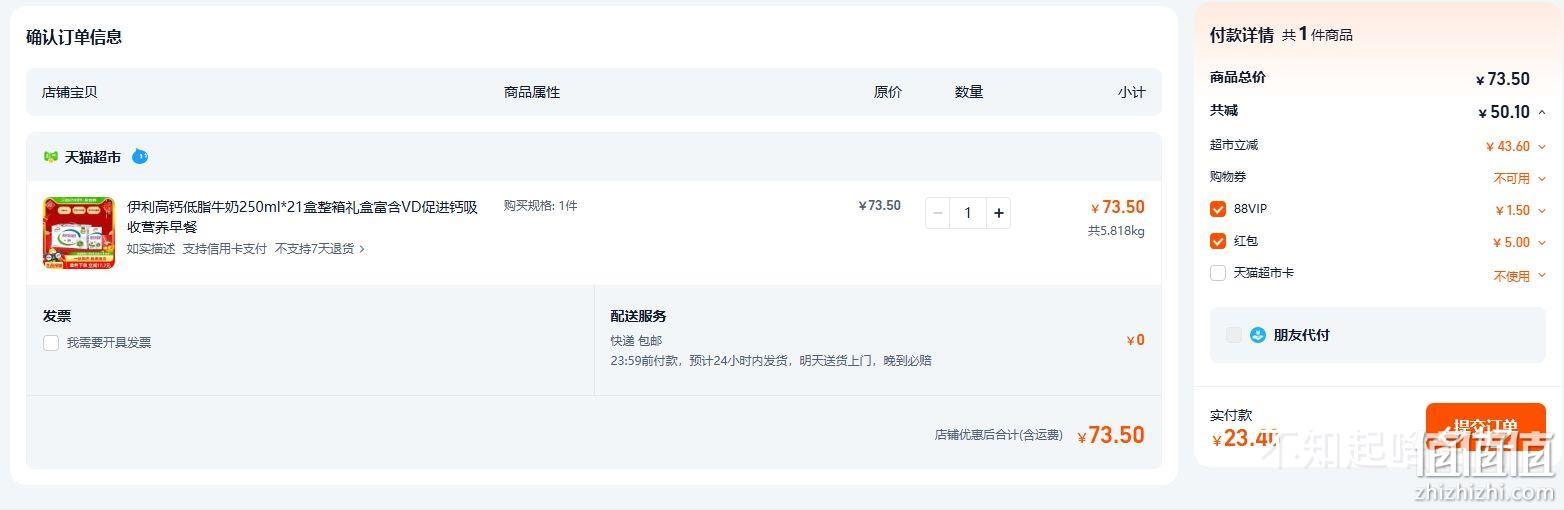Expand the 超市立减 ¥43.60 details chevron
The height and width of the screenshot is (510, 1564).
click(x=1542, y=147)
